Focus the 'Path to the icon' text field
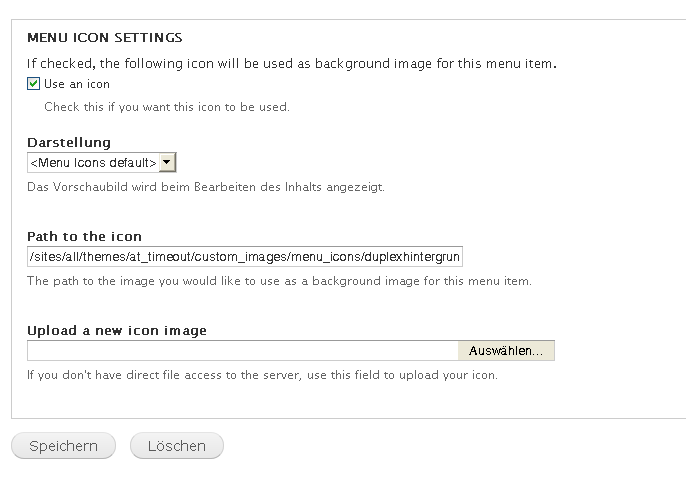Viewport: 686px width, 485px height. click(x=245, y=257)
